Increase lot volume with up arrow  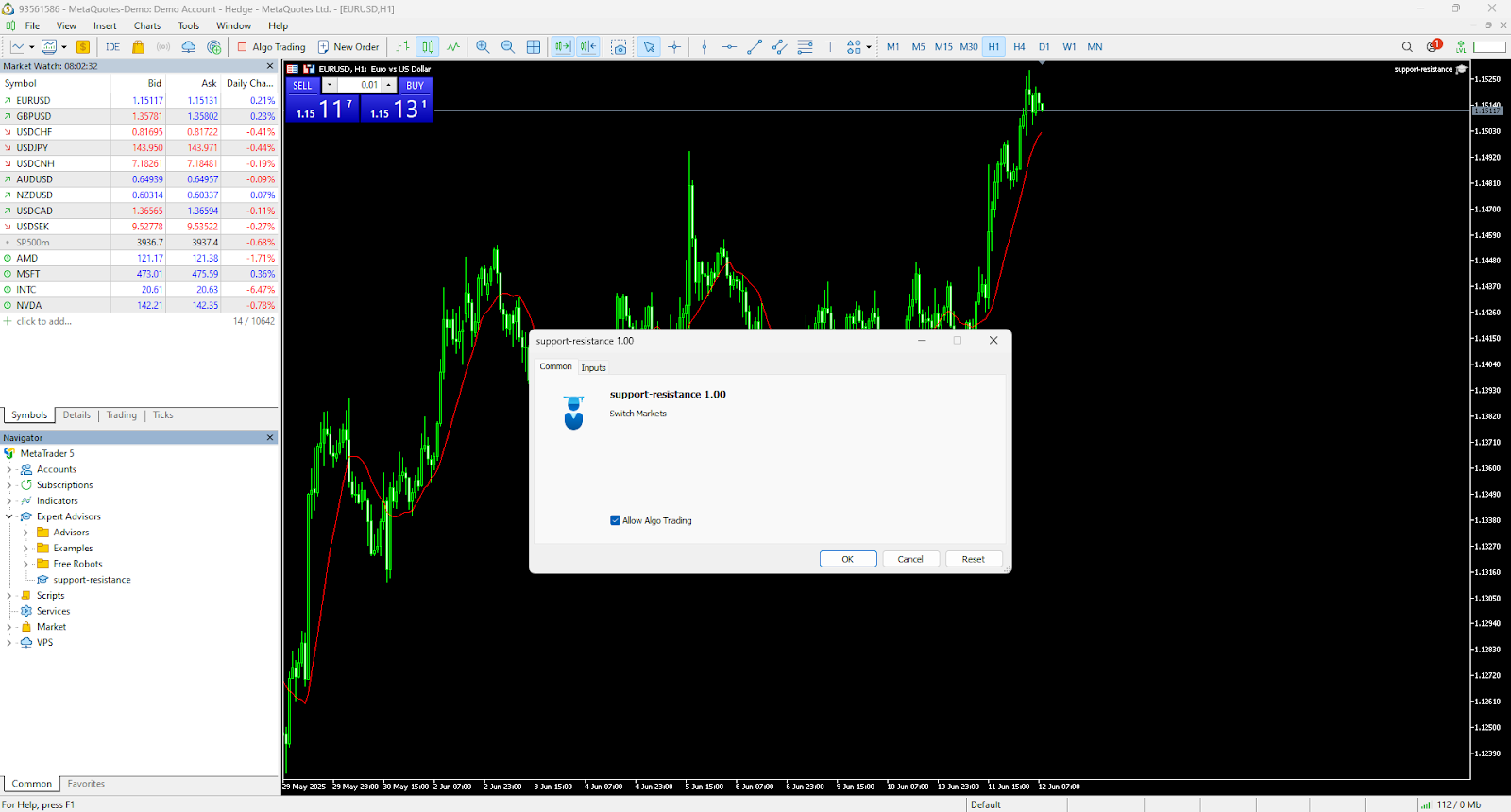click(x=388, y=85)
